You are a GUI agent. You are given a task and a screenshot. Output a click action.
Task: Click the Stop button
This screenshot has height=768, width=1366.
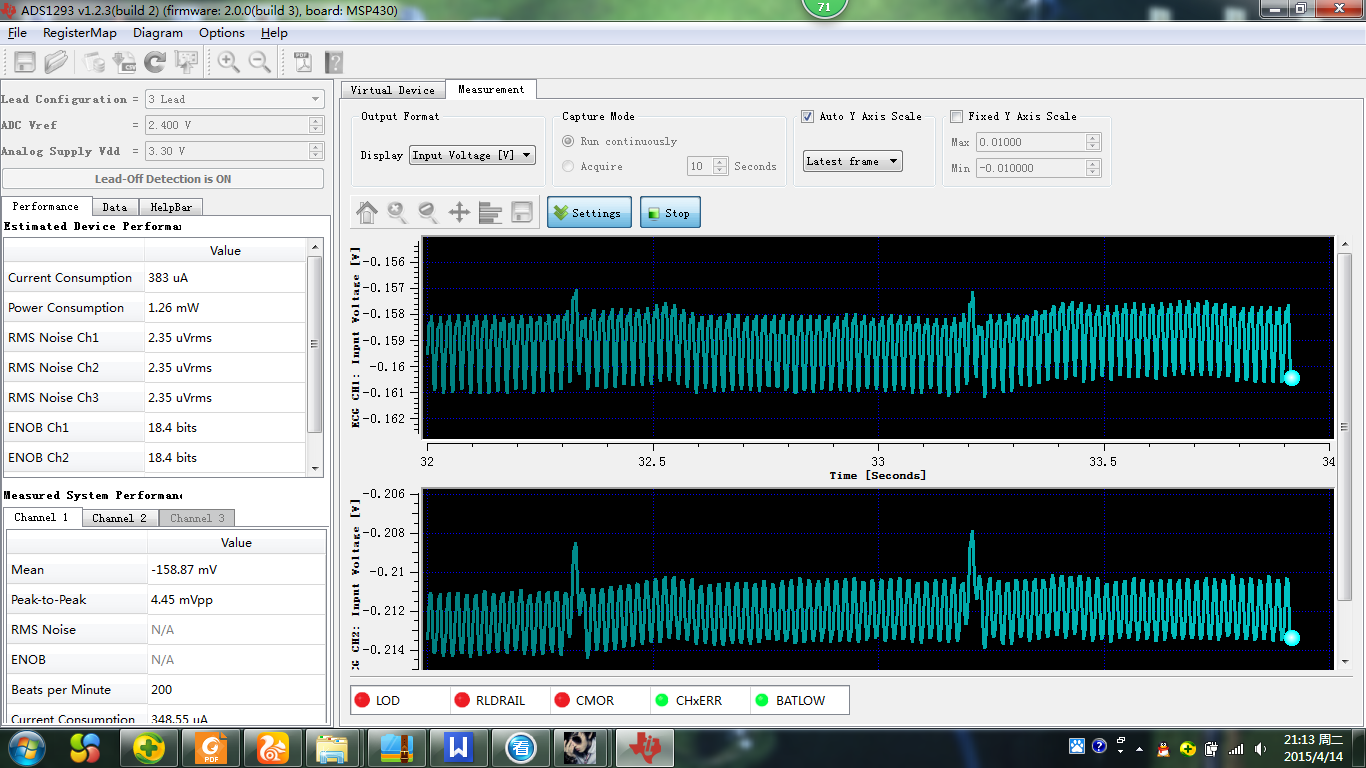(x=670, y=213)
